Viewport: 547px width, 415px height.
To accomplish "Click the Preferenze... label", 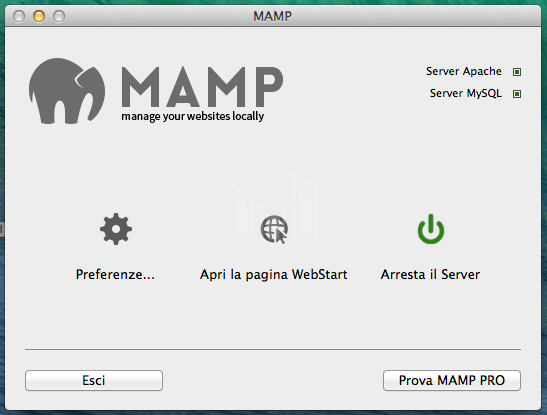I will pyautogui.click(x=115, y=274).
